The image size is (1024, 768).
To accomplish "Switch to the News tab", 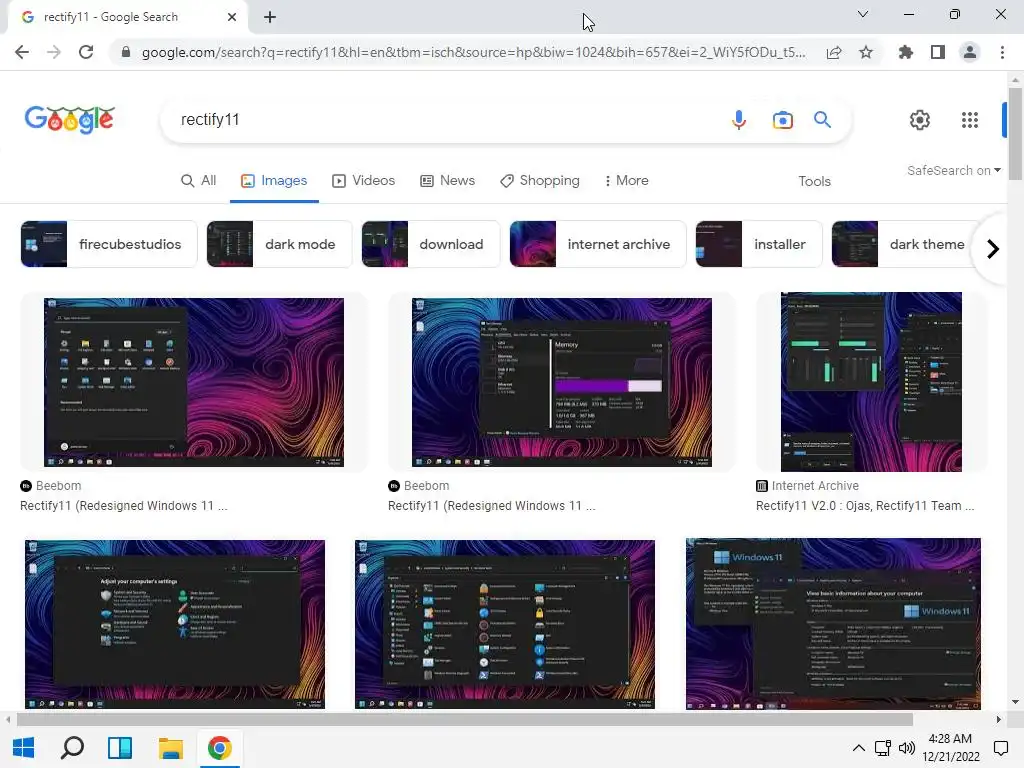I will 447,181.
